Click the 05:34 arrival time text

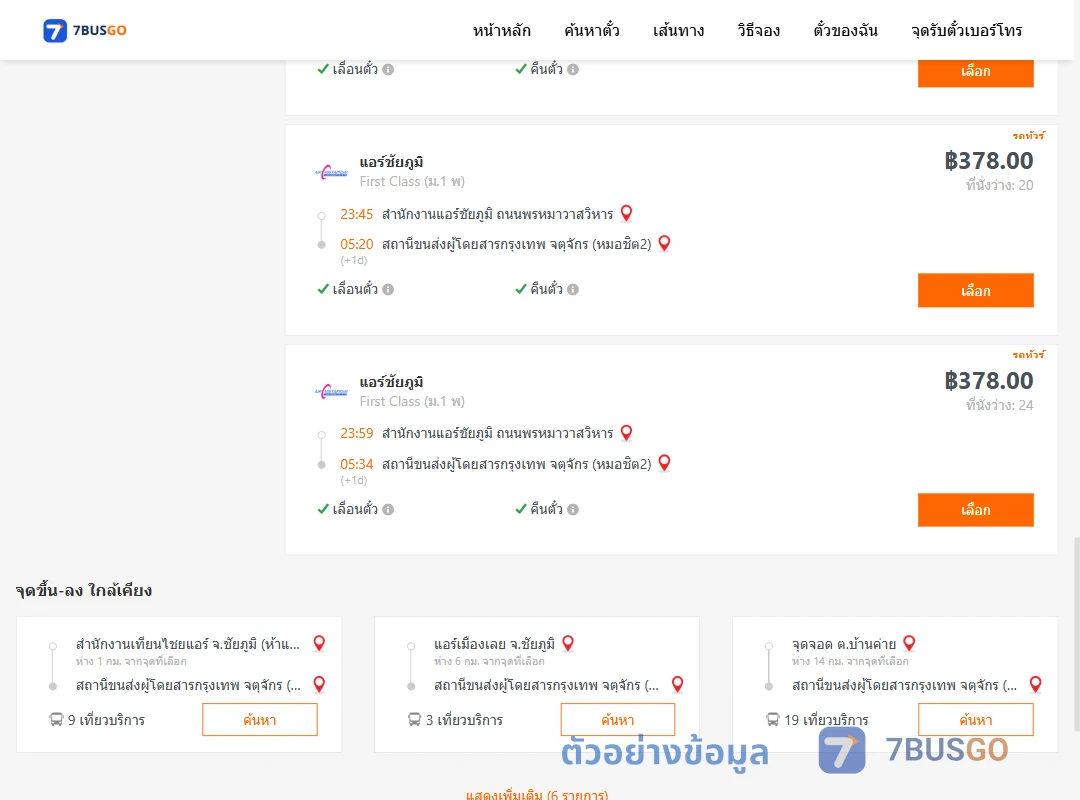(x=356, y=464)
